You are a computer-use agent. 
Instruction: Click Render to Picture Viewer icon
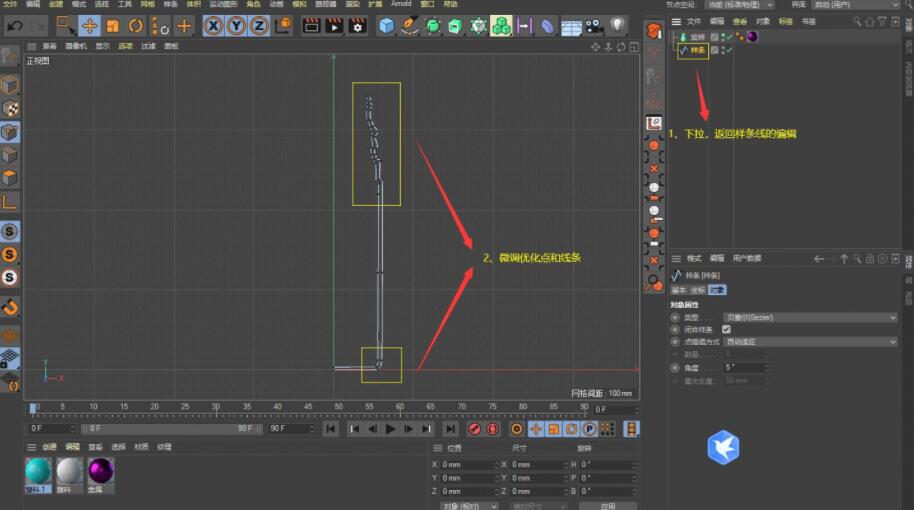[x=334, y=26]
